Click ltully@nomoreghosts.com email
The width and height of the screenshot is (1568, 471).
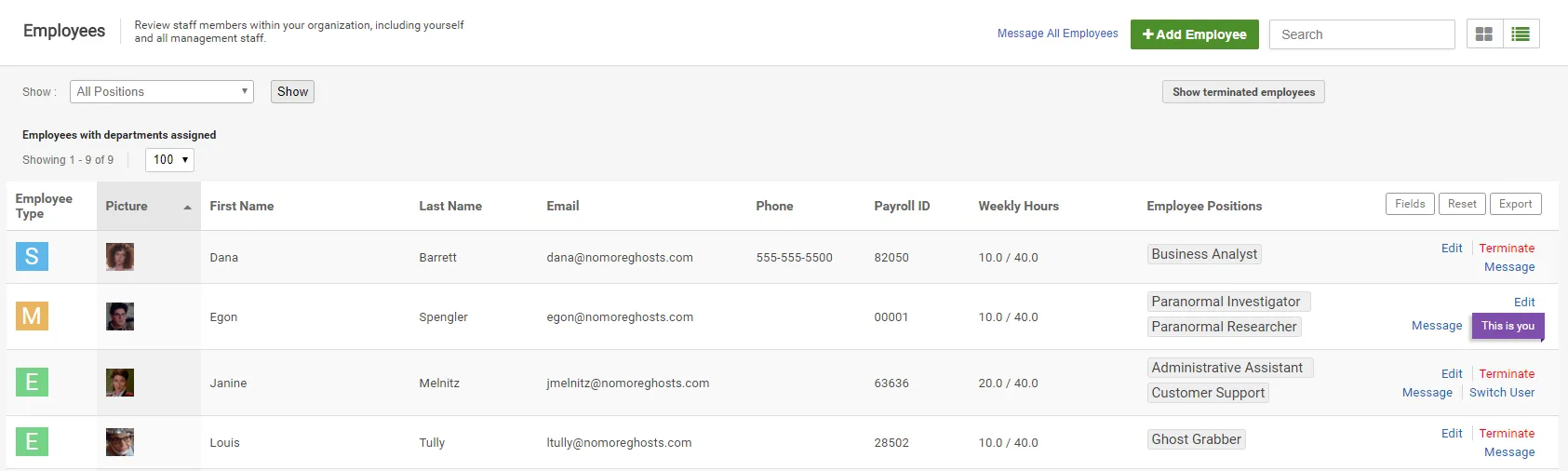point(619,442)
